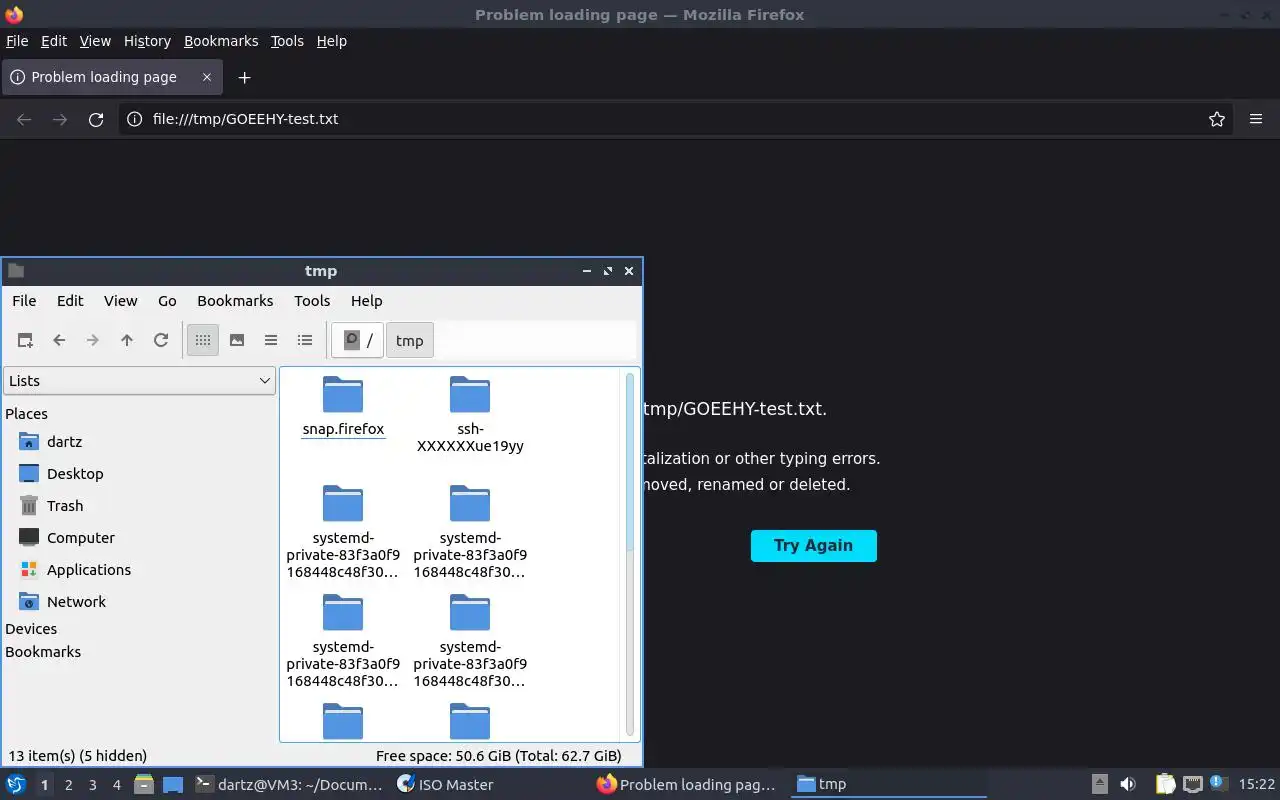Open Firefox Edit menu

click(x=54, y=41)
